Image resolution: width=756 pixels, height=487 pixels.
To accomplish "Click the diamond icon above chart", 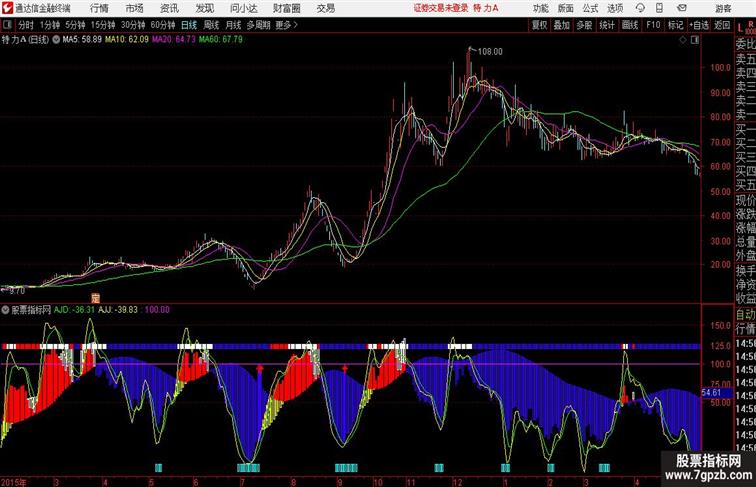I will [x=682, y=40].
